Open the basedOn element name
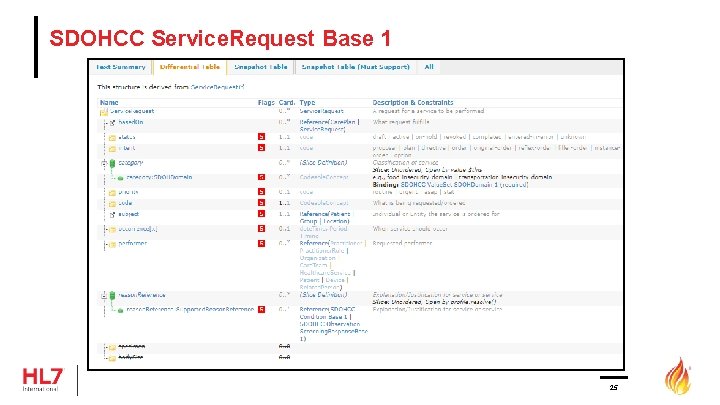This screenshot has height=405, width=720. tap(131, 122)
